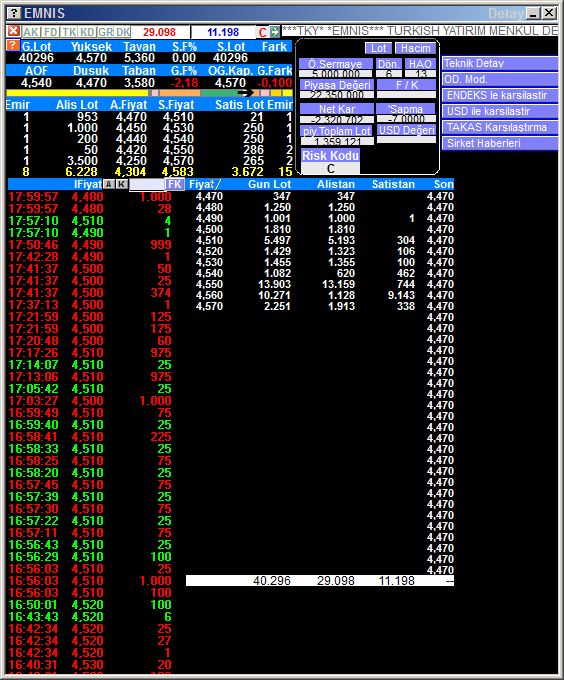Click the red X icon beside AK

pos(13,31)
